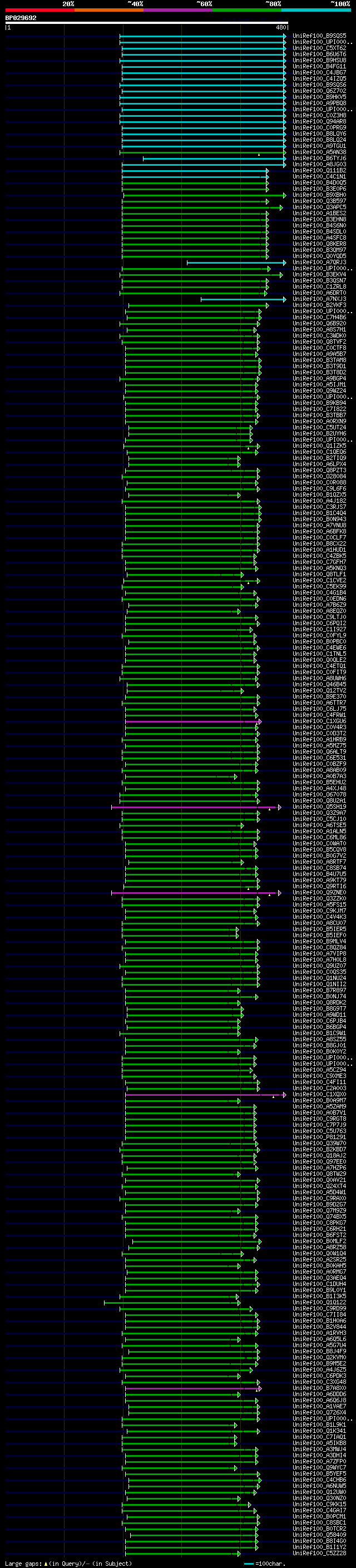Click label UniRef100_Q30NZ0
Image resolution: width=356 pixels, height=1568 pixels.
[x=319, y=1499]
